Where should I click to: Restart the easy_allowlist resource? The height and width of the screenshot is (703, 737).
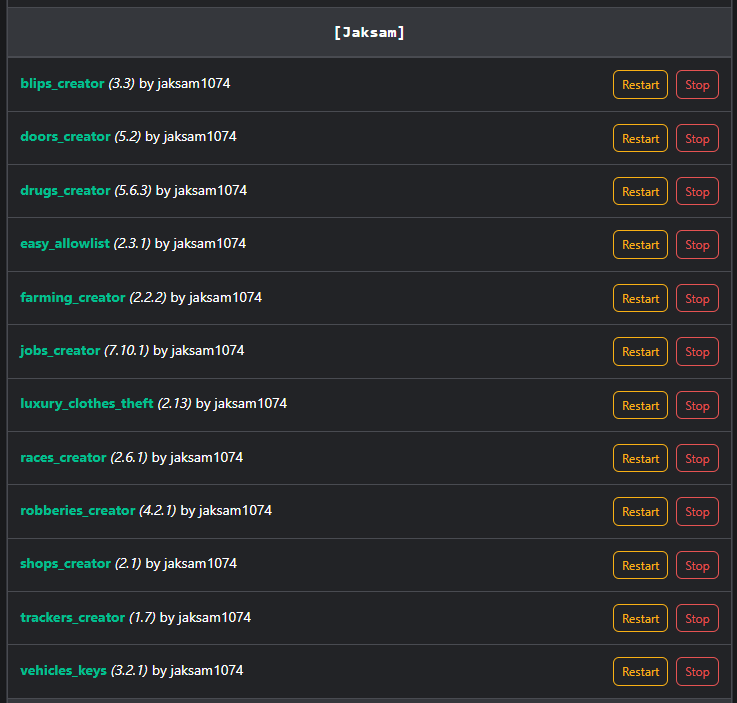tap(640, 245)
